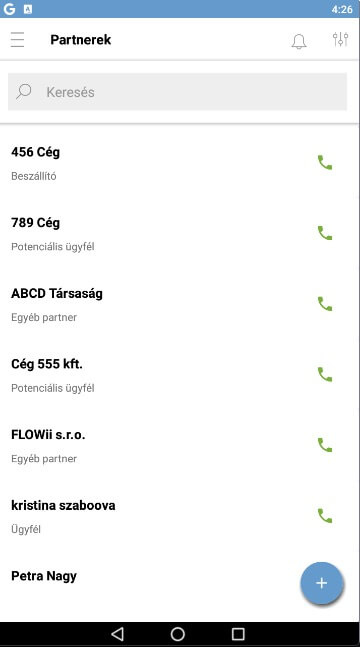Call kristina szaboova phone icon
This screenshot has height=647, width=360.
tap(325, 515)
